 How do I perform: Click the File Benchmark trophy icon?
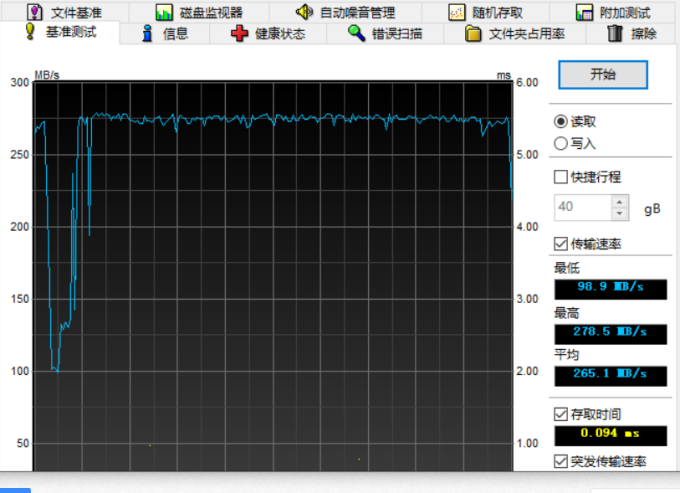pos(35,13)
